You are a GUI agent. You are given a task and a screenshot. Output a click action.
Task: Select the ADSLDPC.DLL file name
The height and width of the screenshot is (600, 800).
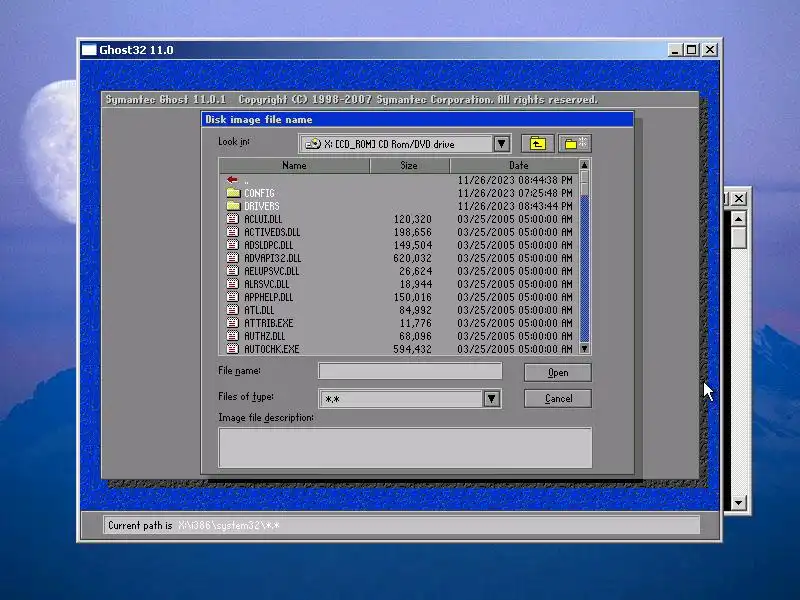tap(269, 245)
